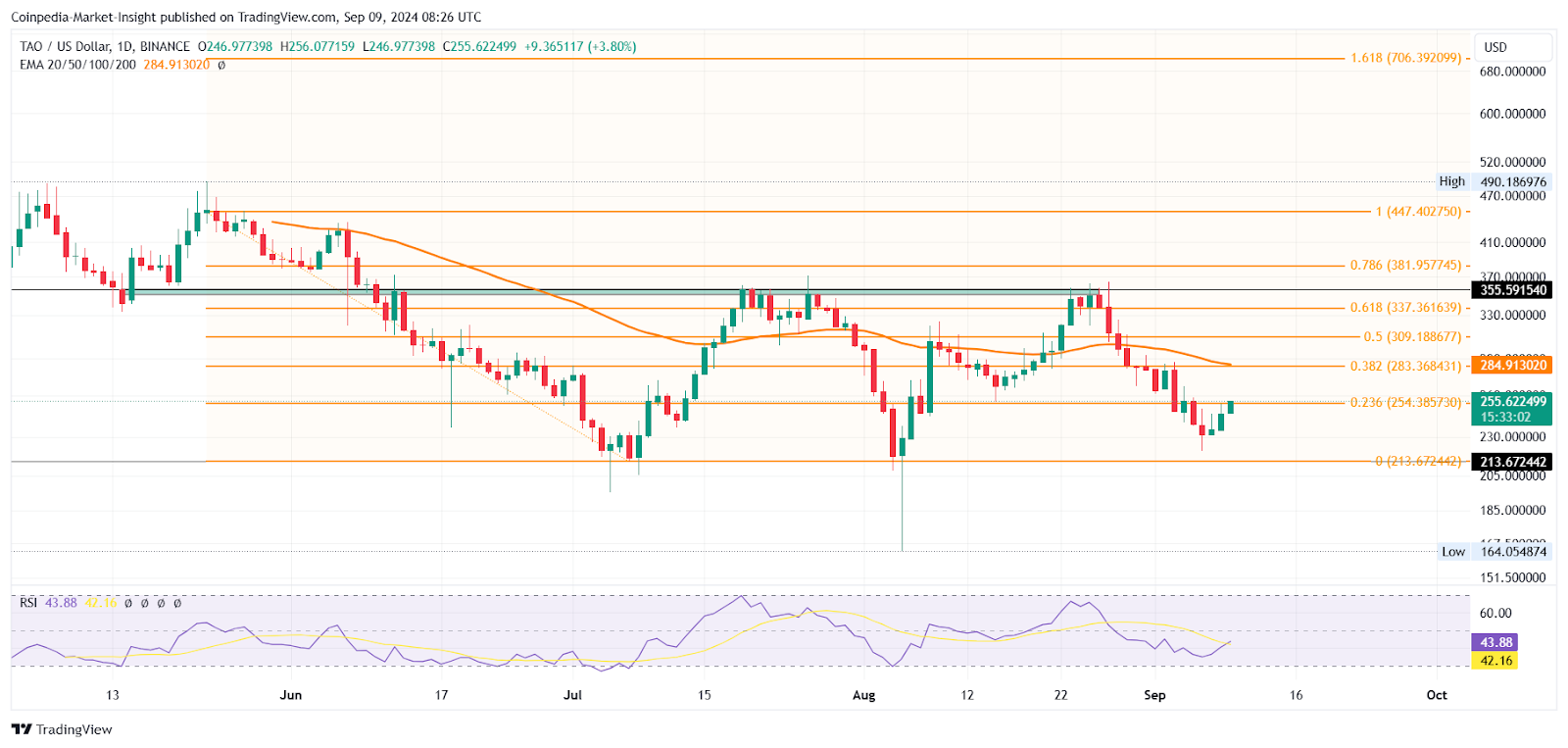
Task: Select the 0.786 (381.957745) Fibonacci label
Action: (1405, 266)
